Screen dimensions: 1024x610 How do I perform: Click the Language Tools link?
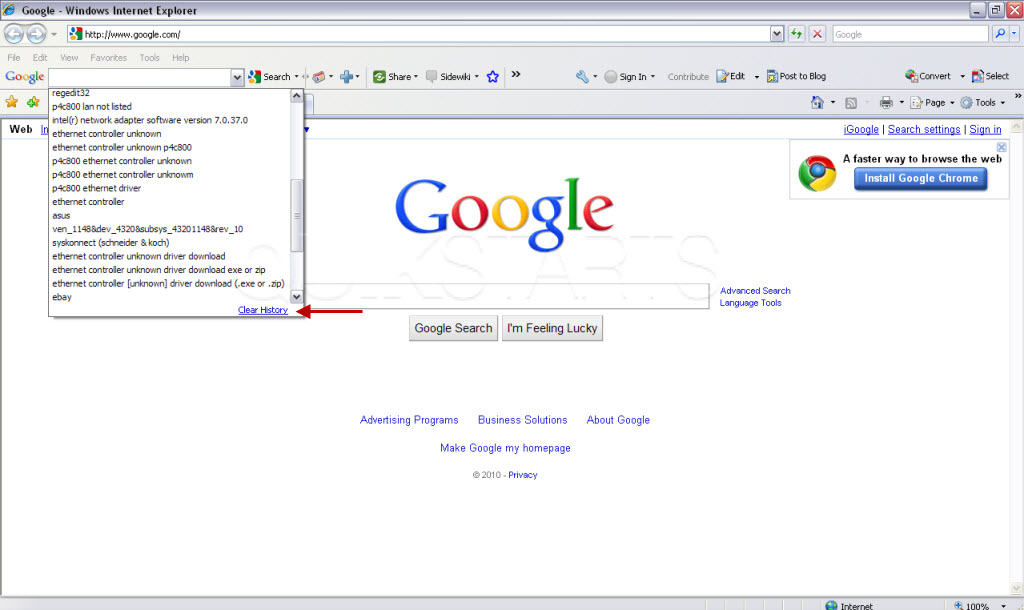(750, 303)
